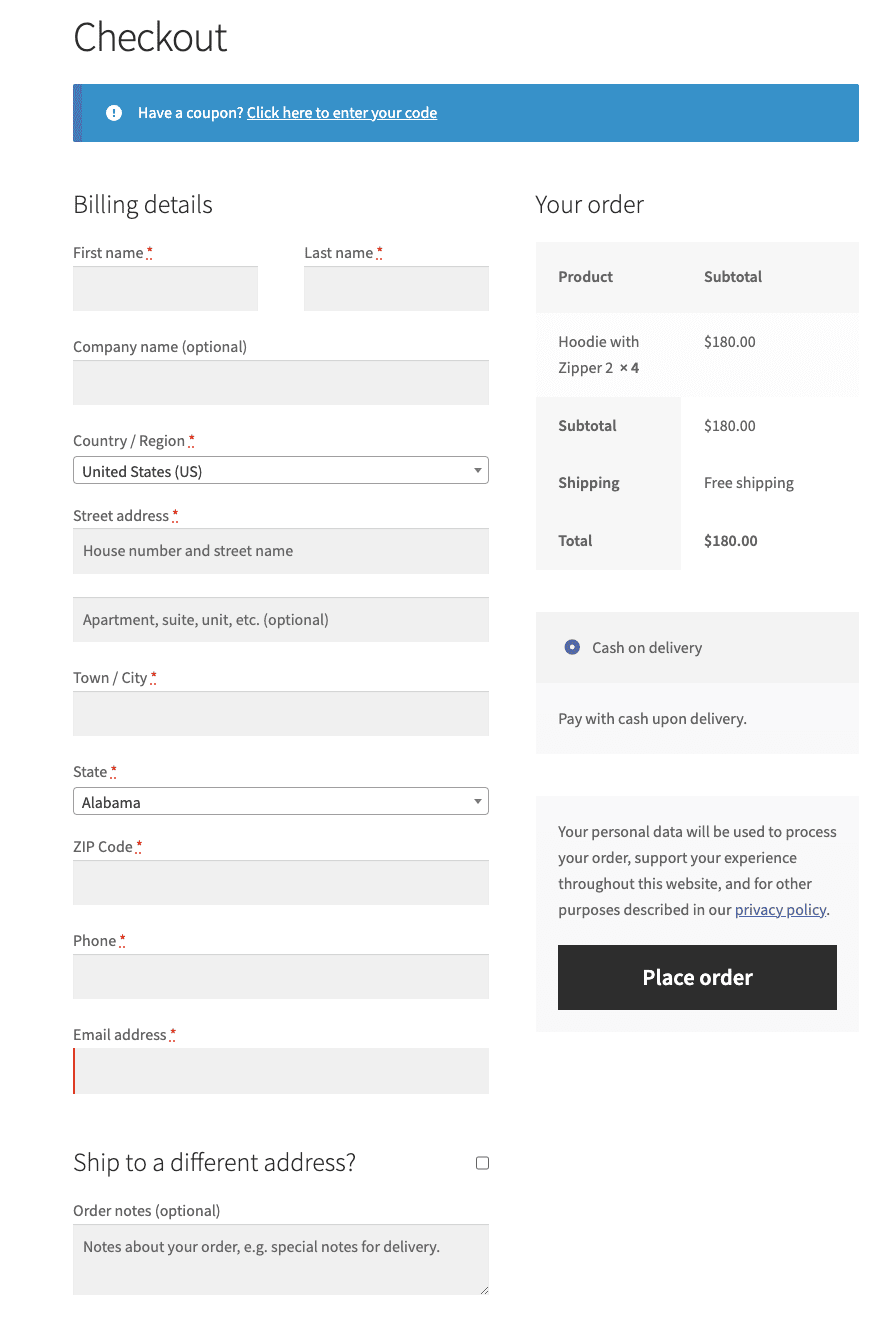View the privacy policy link

[x=780, y=909]
